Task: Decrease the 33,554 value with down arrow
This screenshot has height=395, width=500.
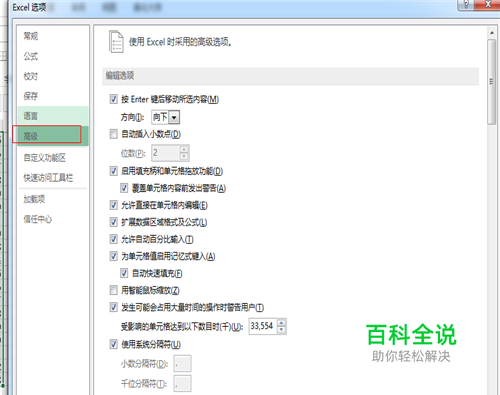Action: [282, 330]
